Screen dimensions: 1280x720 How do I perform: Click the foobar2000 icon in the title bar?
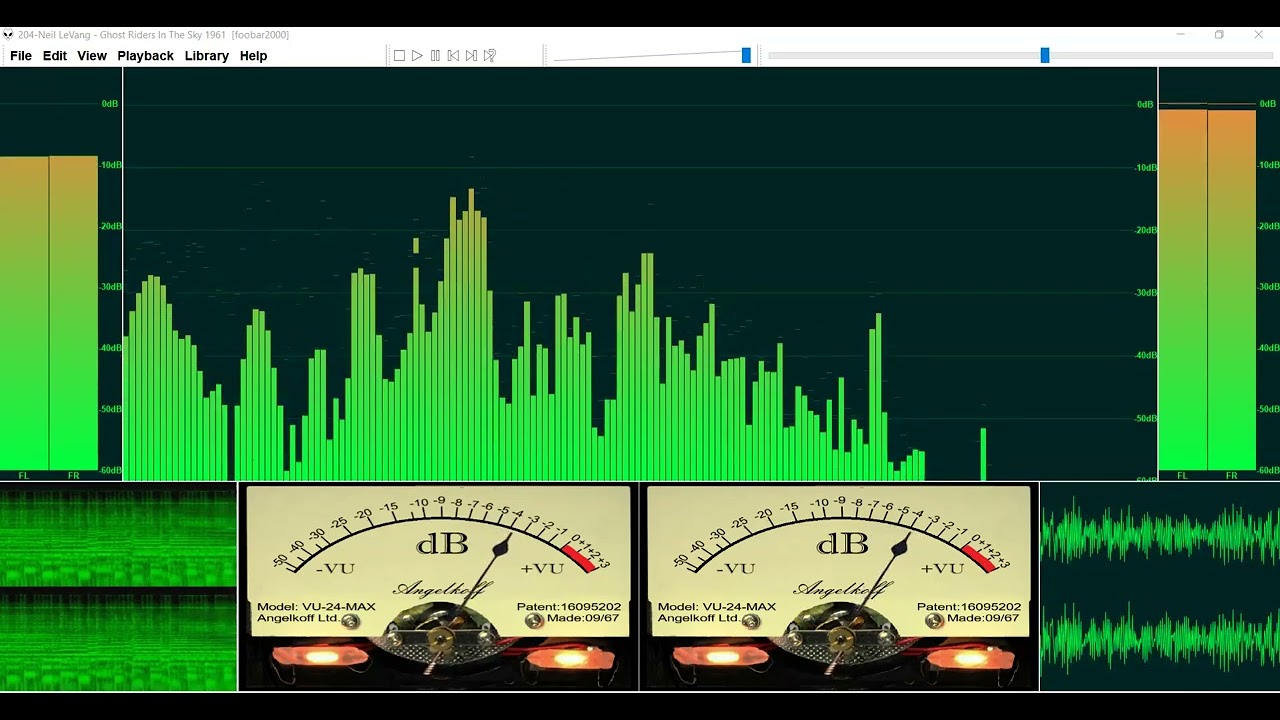pos(8,34)
